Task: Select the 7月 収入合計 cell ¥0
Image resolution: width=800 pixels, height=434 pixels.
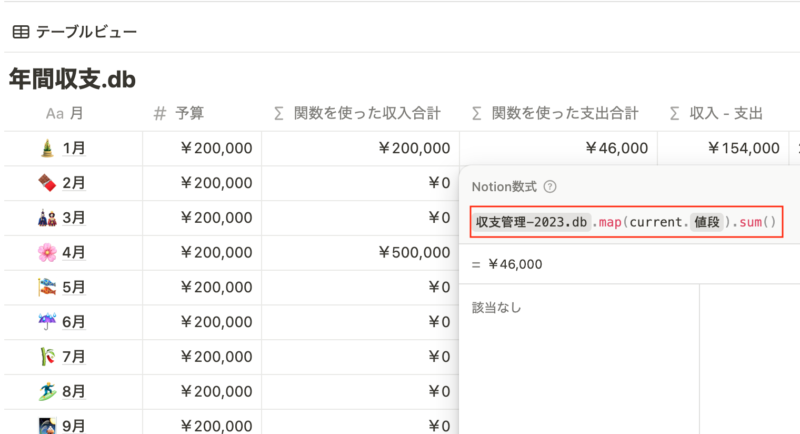Action: tap(361, 356)
